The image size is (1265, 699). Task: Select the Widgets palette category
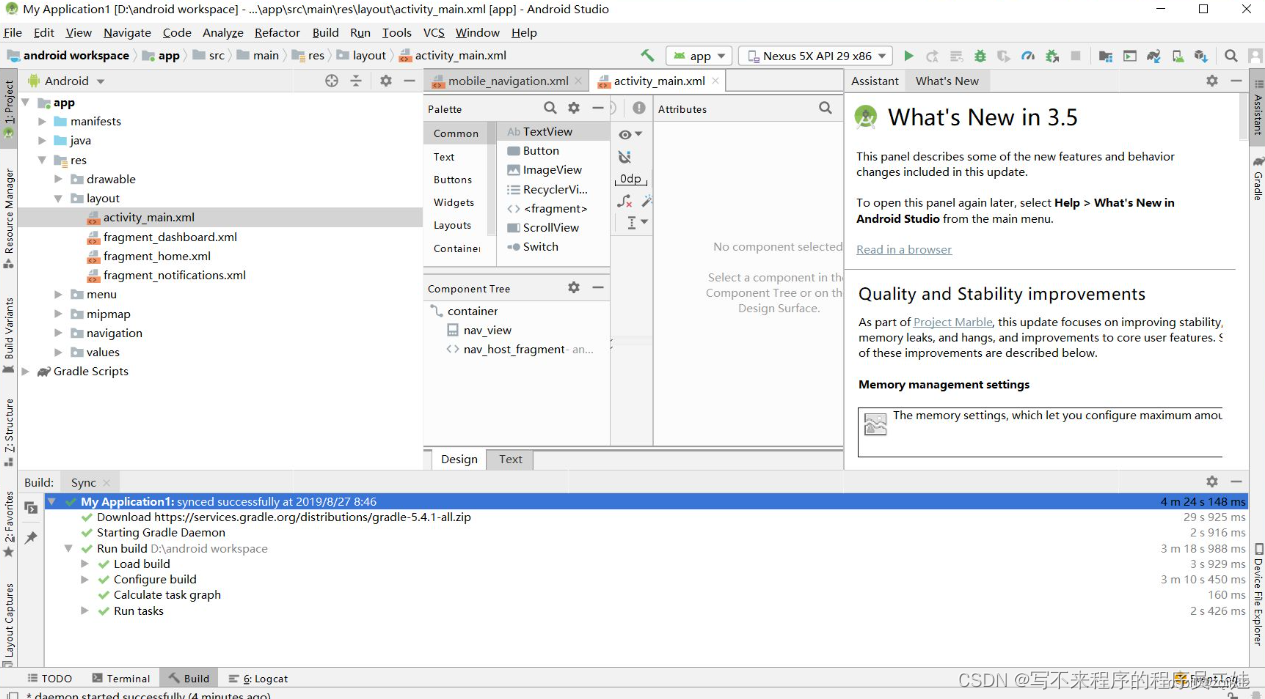click(x=454, y=202)
